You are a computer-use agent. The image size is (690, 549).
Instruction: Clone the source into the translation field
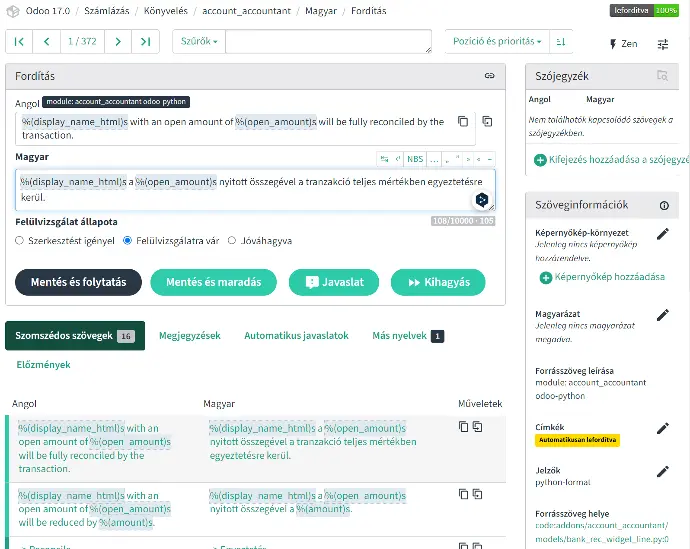point(487,121)
